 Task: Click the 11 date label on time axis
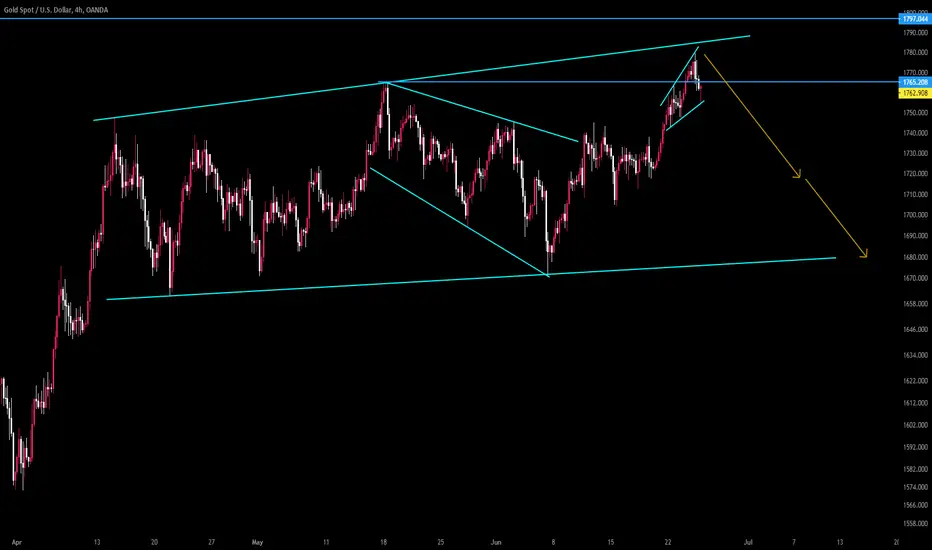point(326,542)
